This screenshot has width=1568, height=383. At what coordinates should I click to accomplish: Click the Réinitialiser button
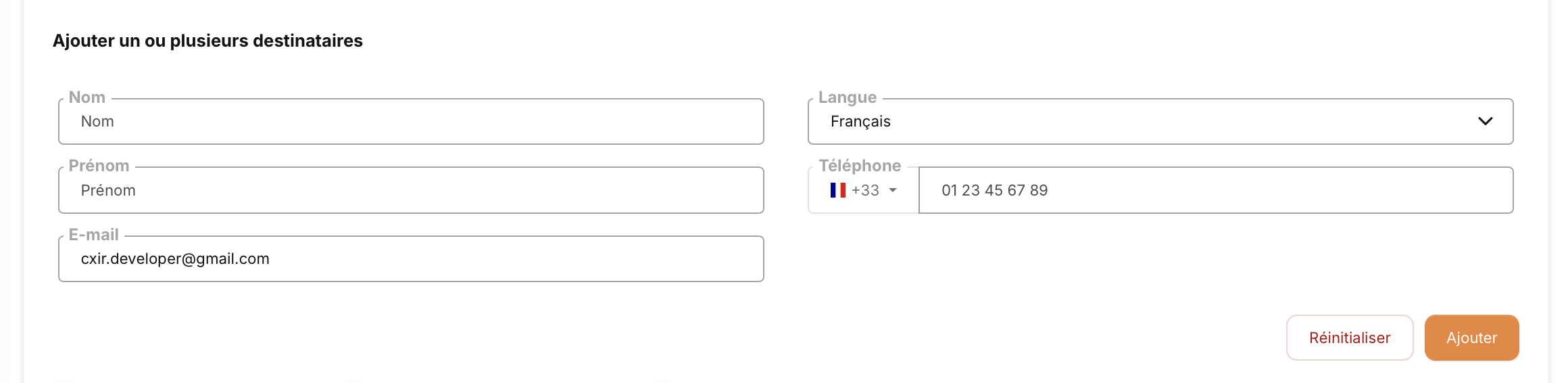point(1349,338)
